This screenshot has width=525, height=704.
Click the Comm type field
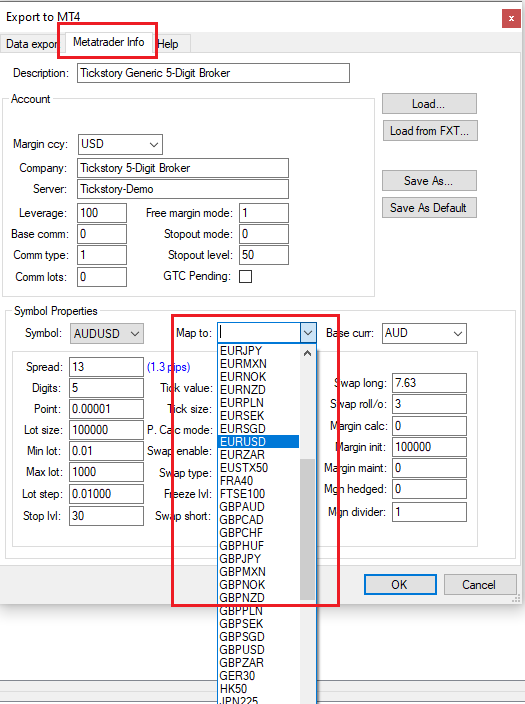tap(102, 255)
